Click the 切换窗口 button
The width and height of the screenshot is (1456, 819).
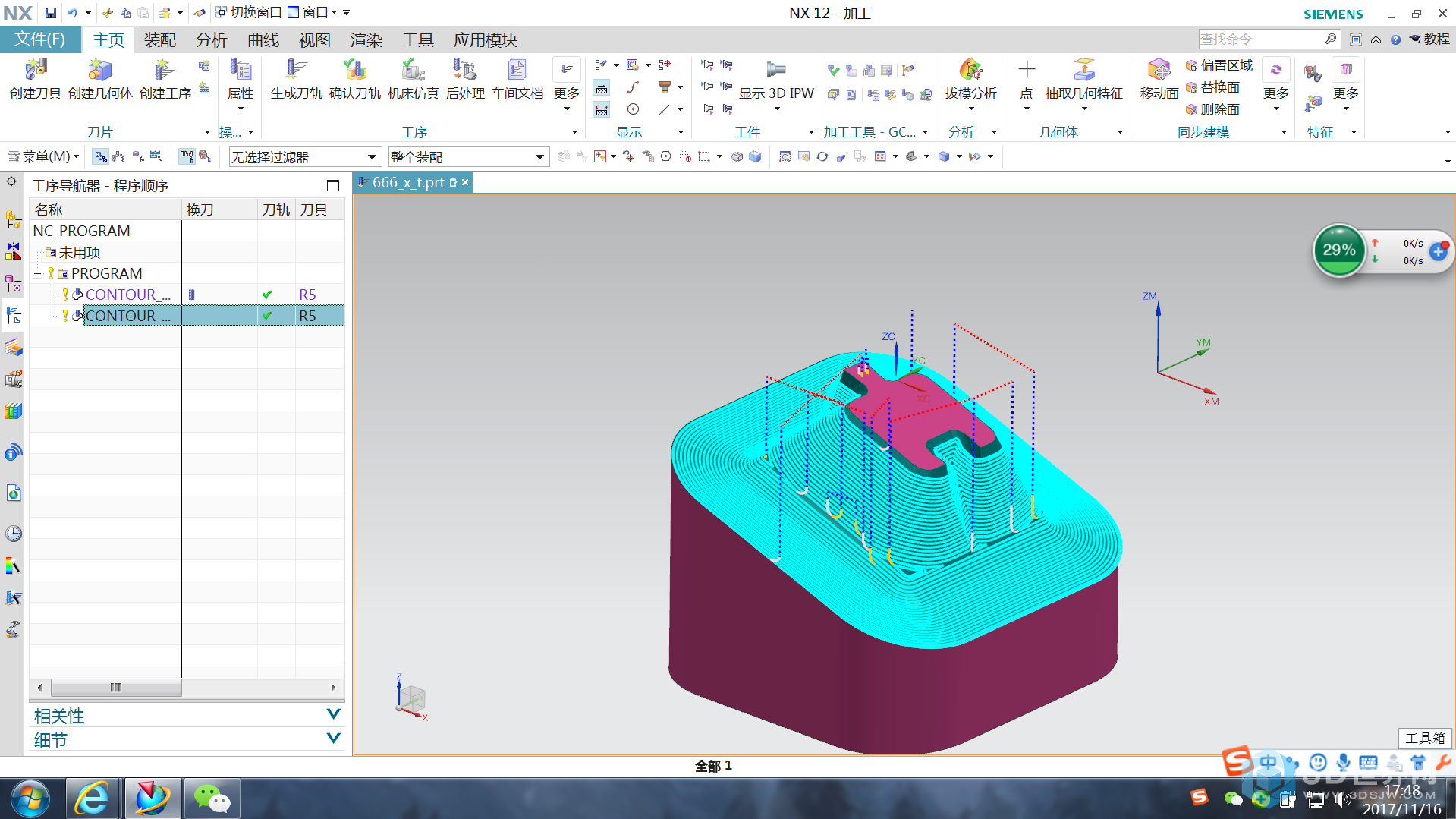point(248,12)
